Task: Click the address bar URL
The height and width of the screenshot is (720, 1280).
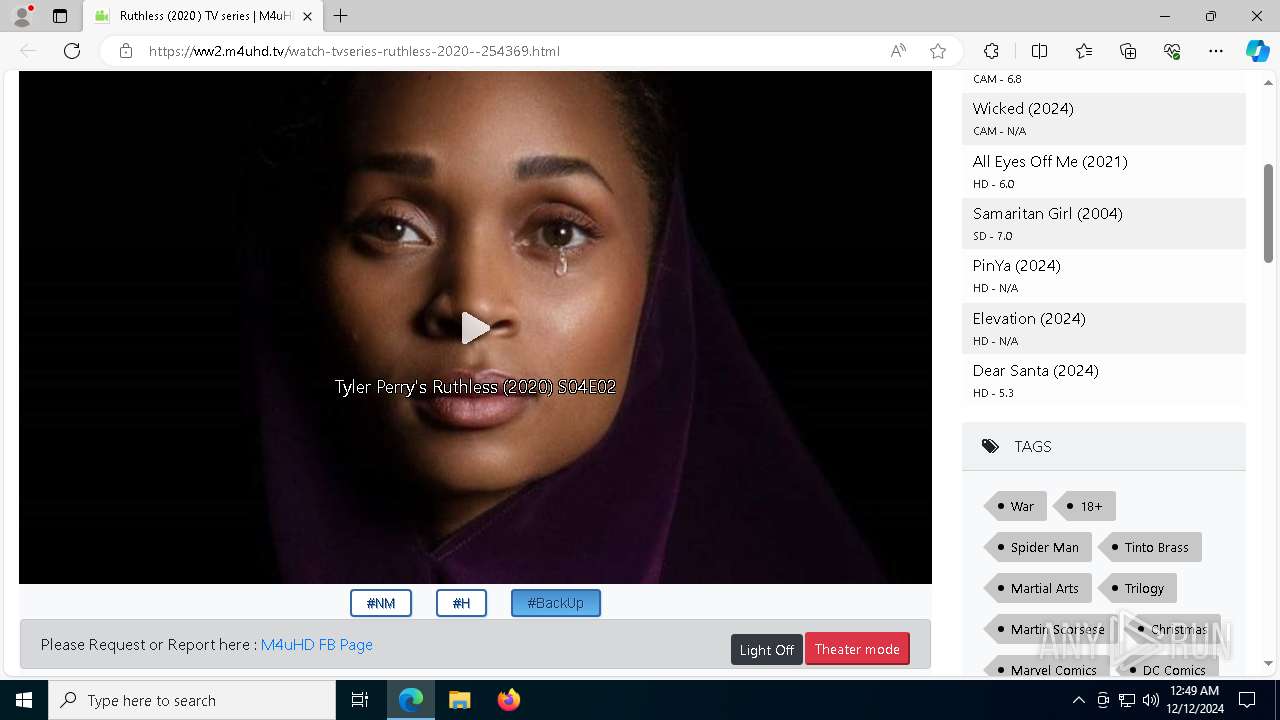Action: (354, 51)
